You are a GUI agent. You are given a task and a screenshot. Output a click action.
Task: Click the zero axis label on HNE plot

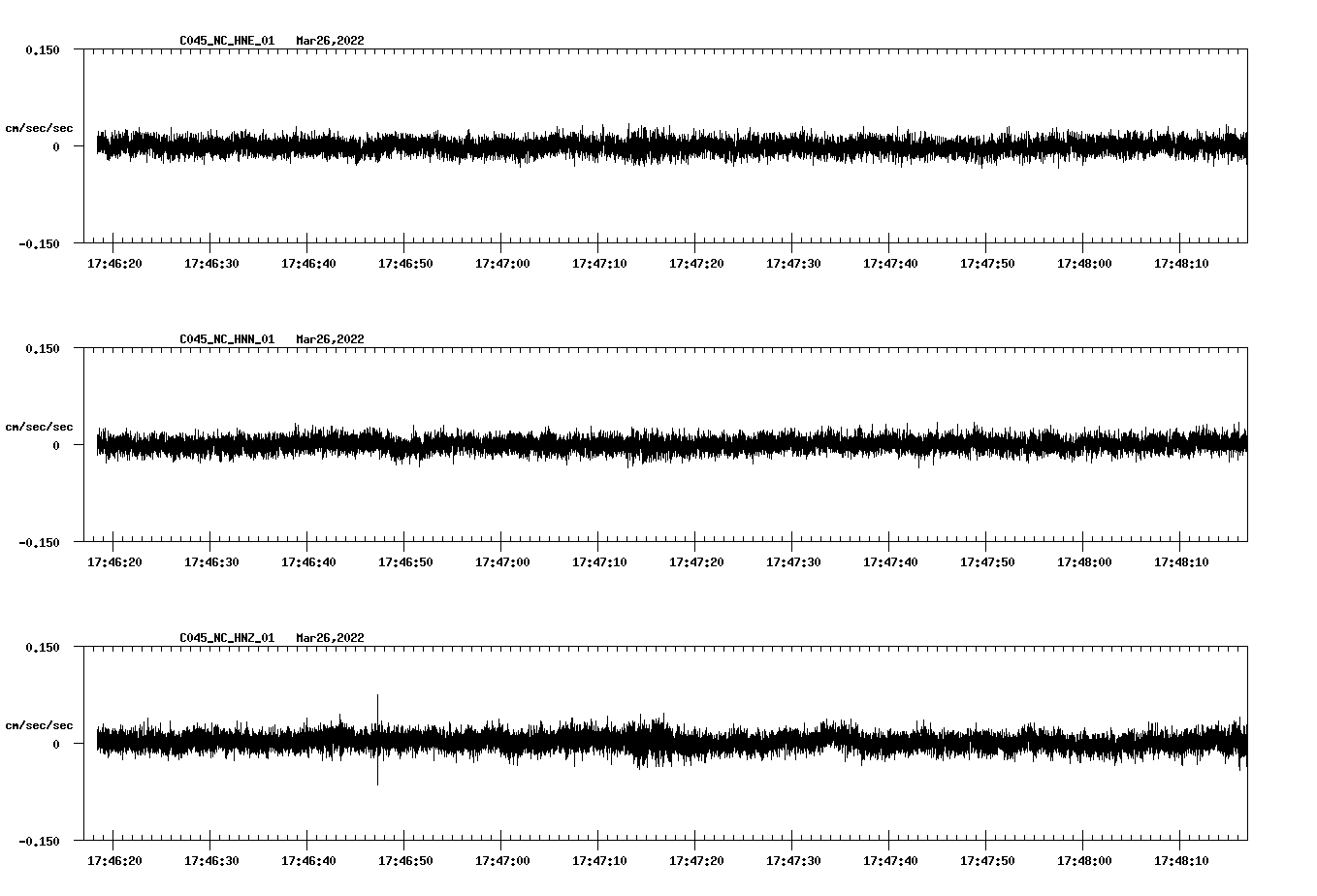56,147
